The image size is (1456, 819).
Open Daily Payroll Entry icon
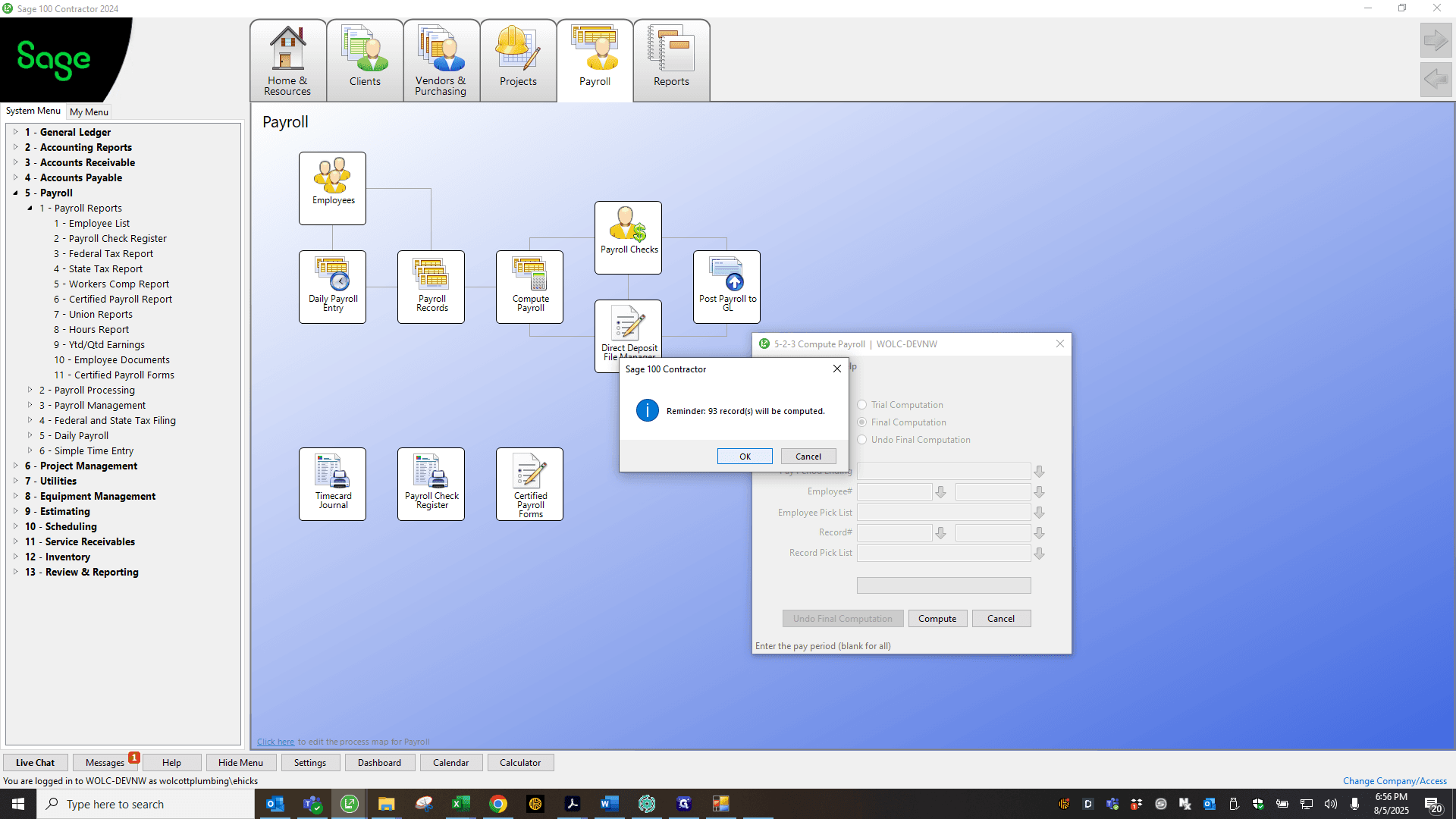(x=332, y=287)
